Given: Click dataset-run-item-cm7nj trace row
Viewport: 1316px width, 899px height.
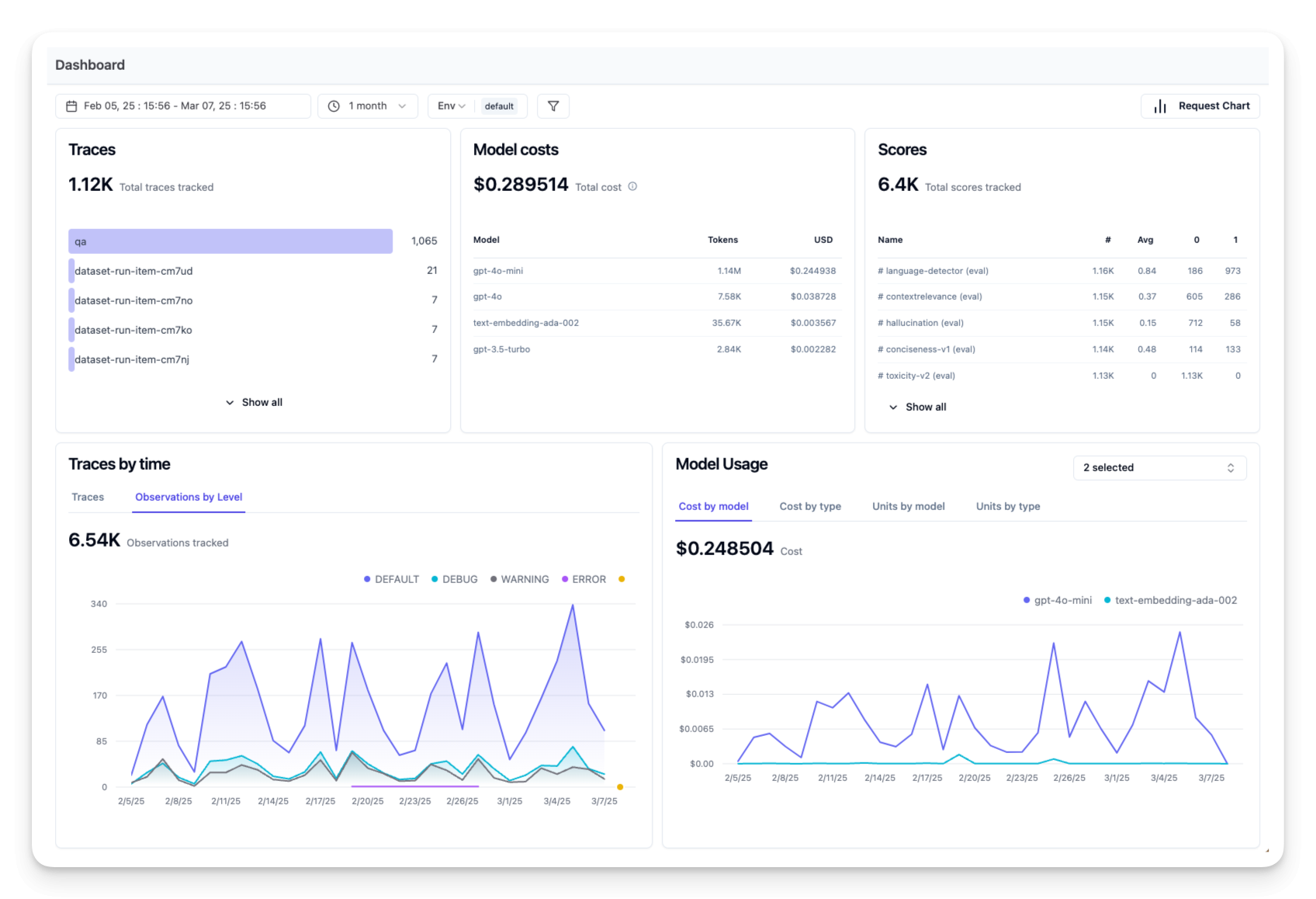Looking at the screenshot, I should point(253,359).
